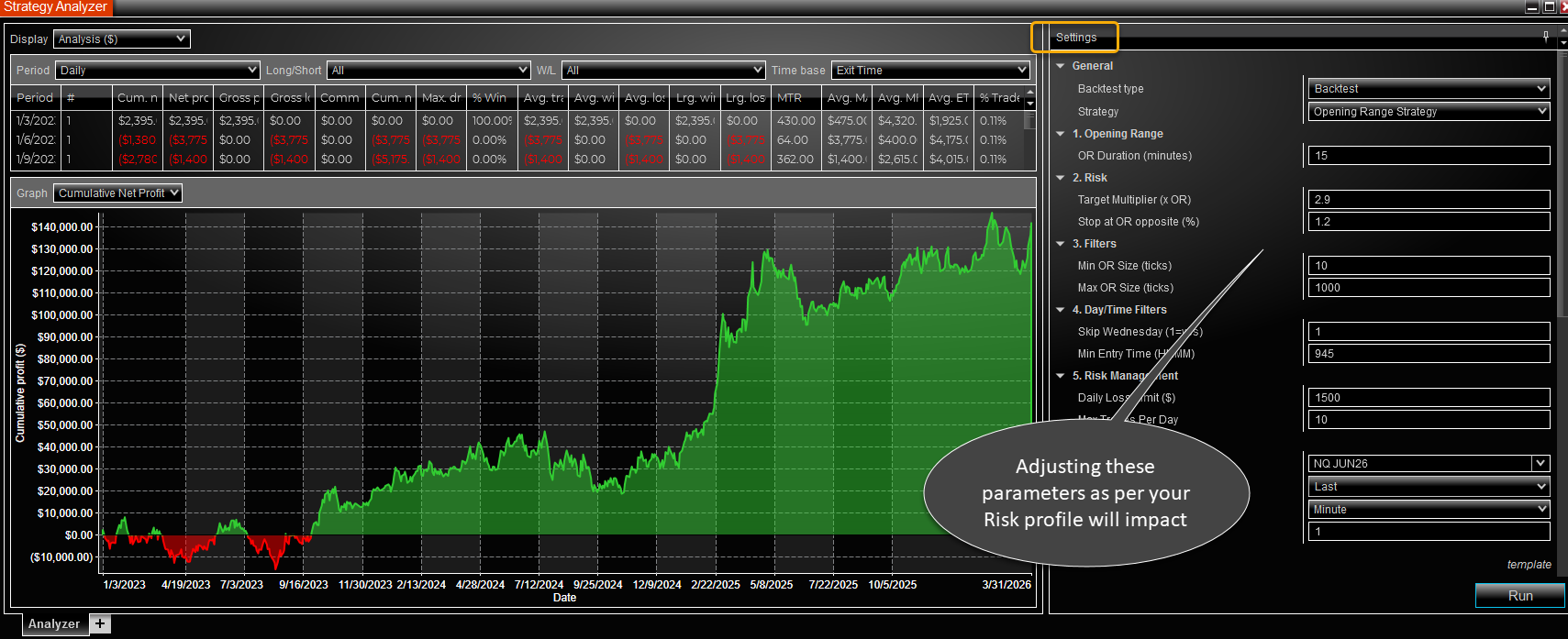Edit the OR Duration (minutes) field
1568x639 pixels.
(x=1429, y=156)
